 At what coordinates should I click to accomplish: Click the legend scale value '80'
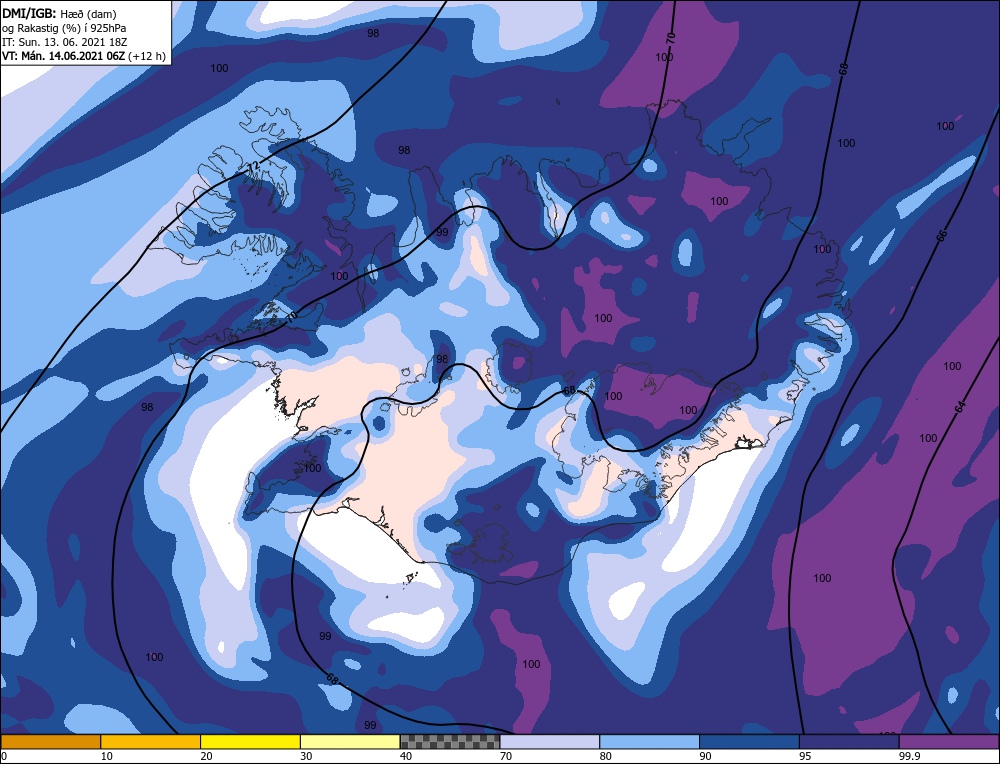click(606, 756)
